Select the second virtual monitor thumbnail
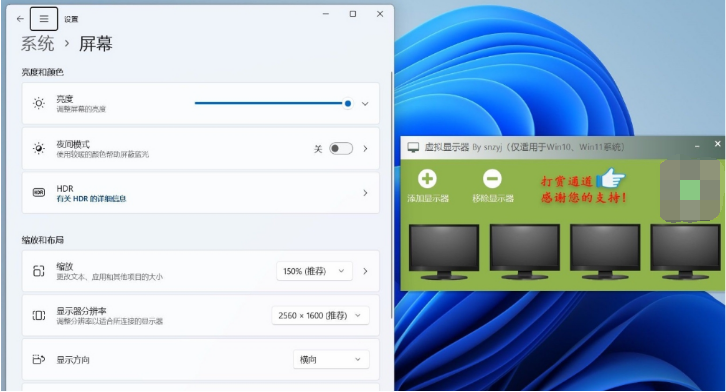This screenshot has width=726, height=392. coord(525,252)
